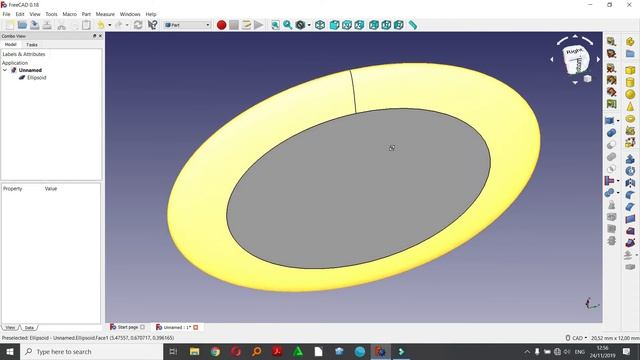Open the join objects dropdown arrow

click(x=618, y=181)
